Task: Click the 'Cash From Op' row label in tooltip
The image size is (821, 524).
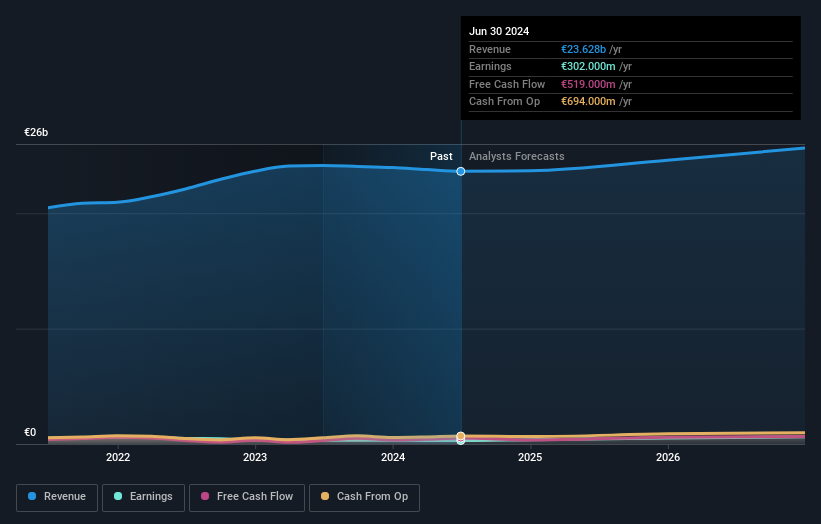Action: pos(504,102)
